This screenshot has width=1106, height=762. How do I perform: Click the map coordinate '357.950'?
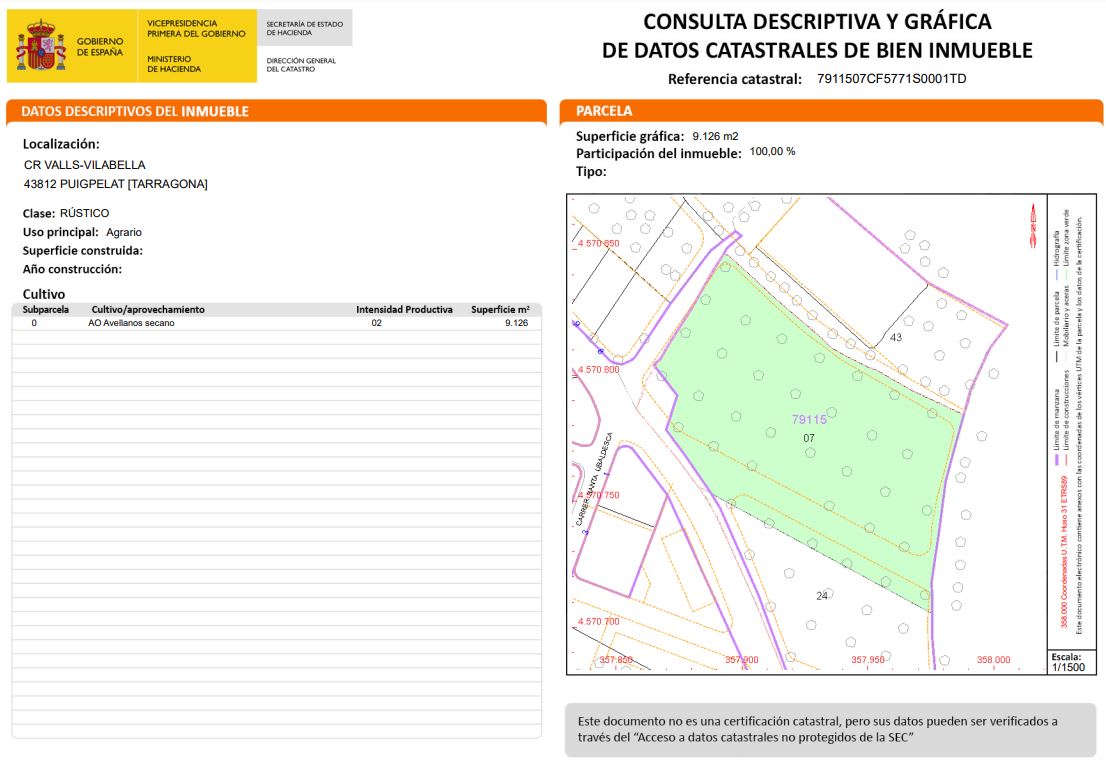[868, 660]
